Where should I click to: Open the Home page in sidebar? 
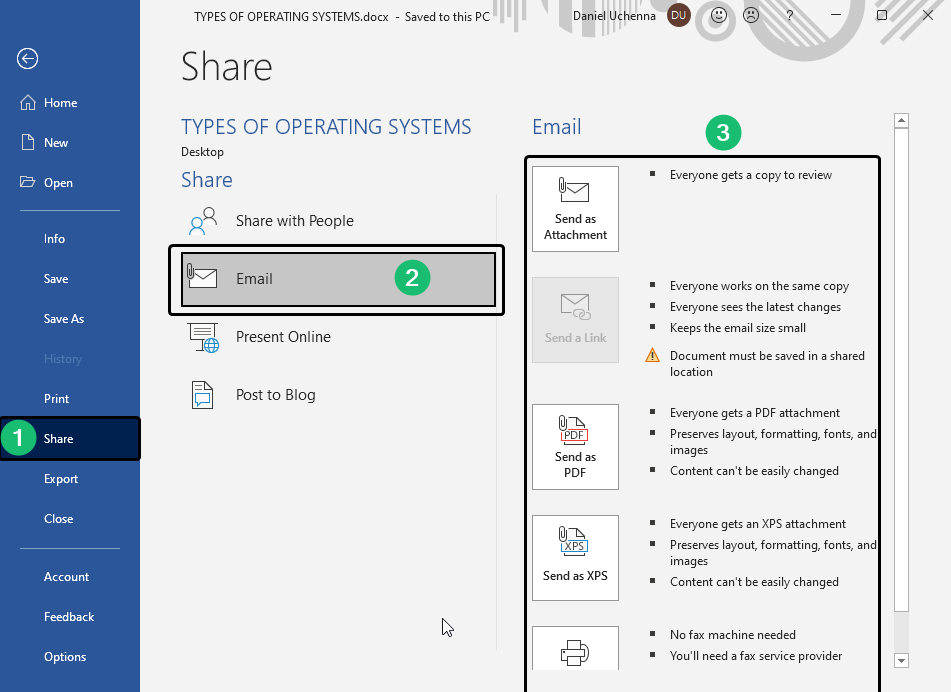pos(60,103)
